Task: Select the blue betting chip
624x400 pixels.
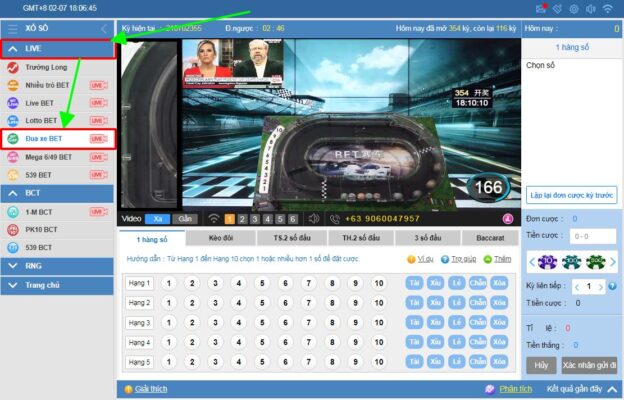Action: [547, 261]
